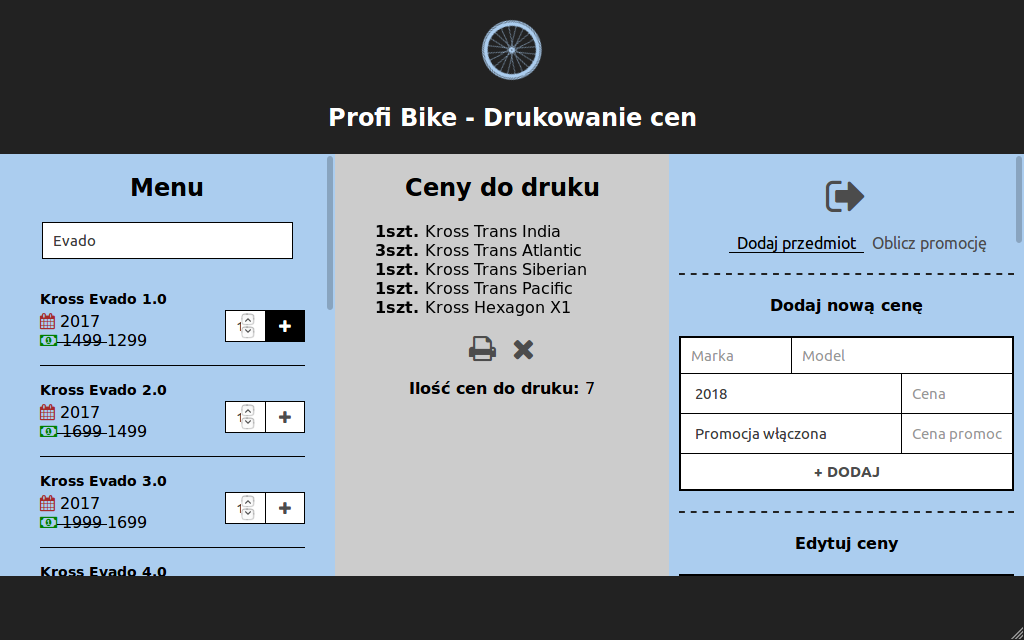
Task: Click the window resize grip corner
Action: (x=1017, y=633)
